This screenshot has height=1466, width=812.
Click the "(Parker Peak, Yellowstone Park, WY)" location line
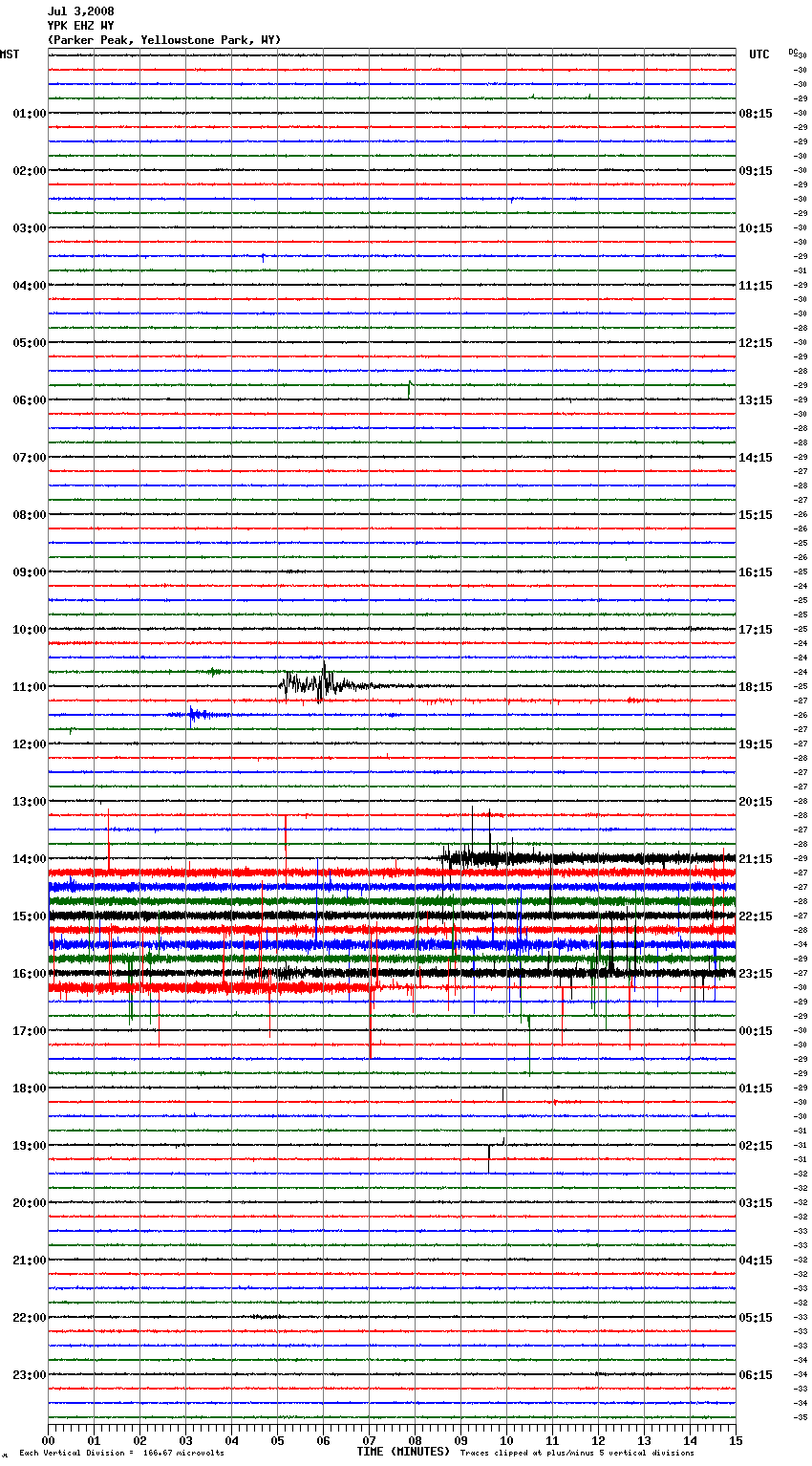[164, 40]
